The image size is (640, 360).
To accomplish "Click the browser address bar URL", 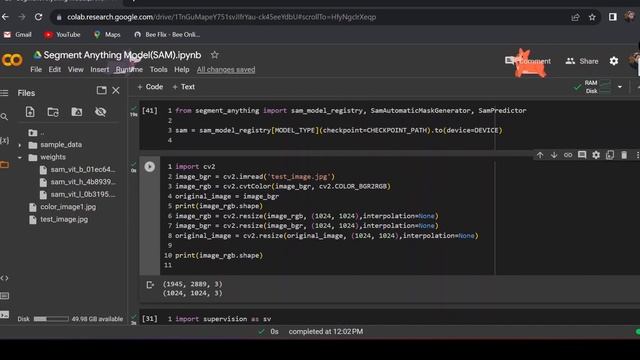I will pos(222,17).
